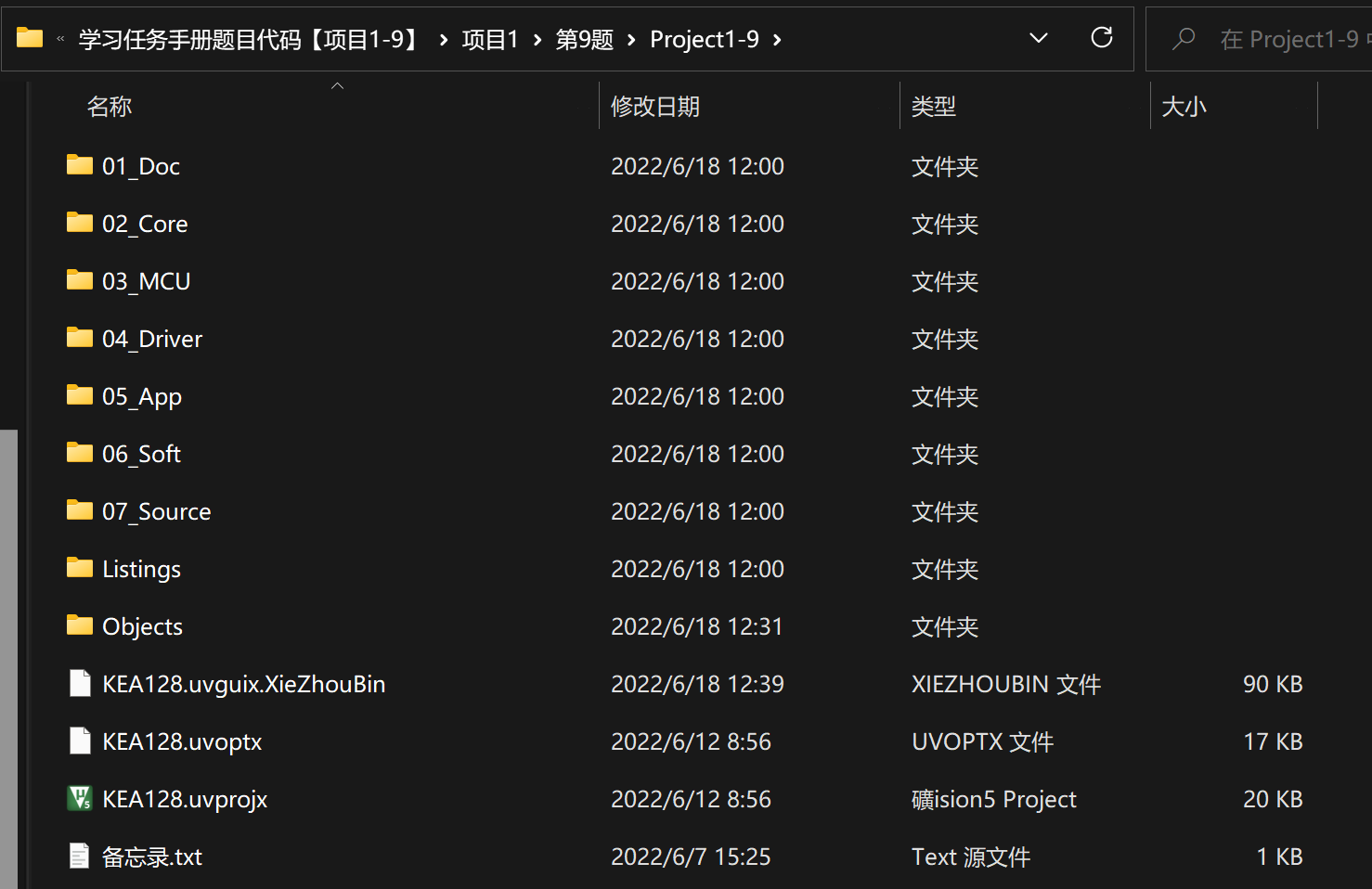
Task: Click the blank file icon for KEA128.uvoptx
Action: point(80,741)
